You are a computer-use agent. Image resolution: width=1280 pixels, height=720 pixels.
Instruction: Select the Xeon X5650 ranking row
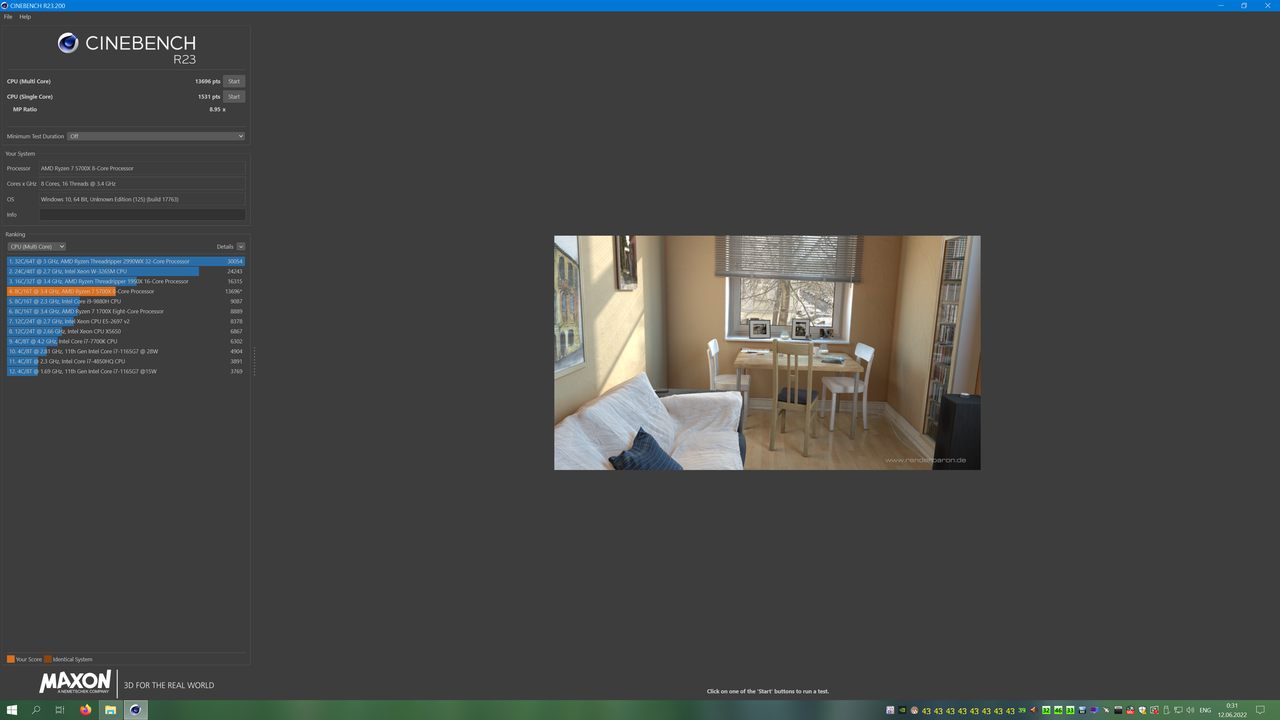pyautogui.click(x=125, y=331)
